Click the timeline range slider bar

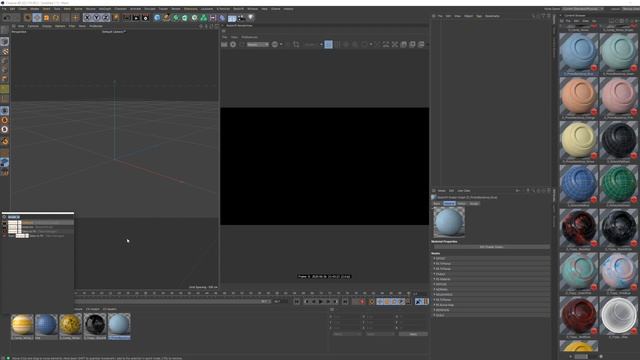172,302
